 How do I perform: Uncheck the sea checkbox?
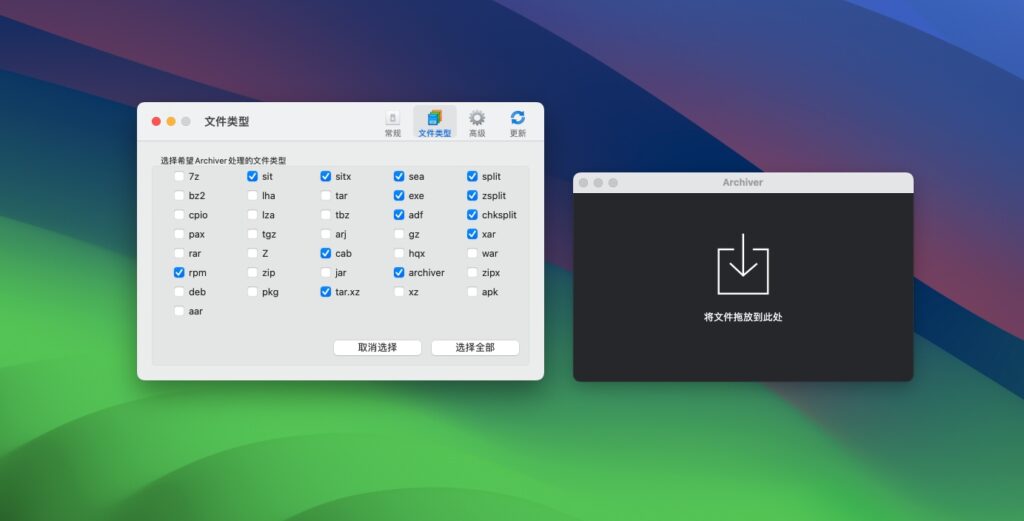click(x=399, y=176)
